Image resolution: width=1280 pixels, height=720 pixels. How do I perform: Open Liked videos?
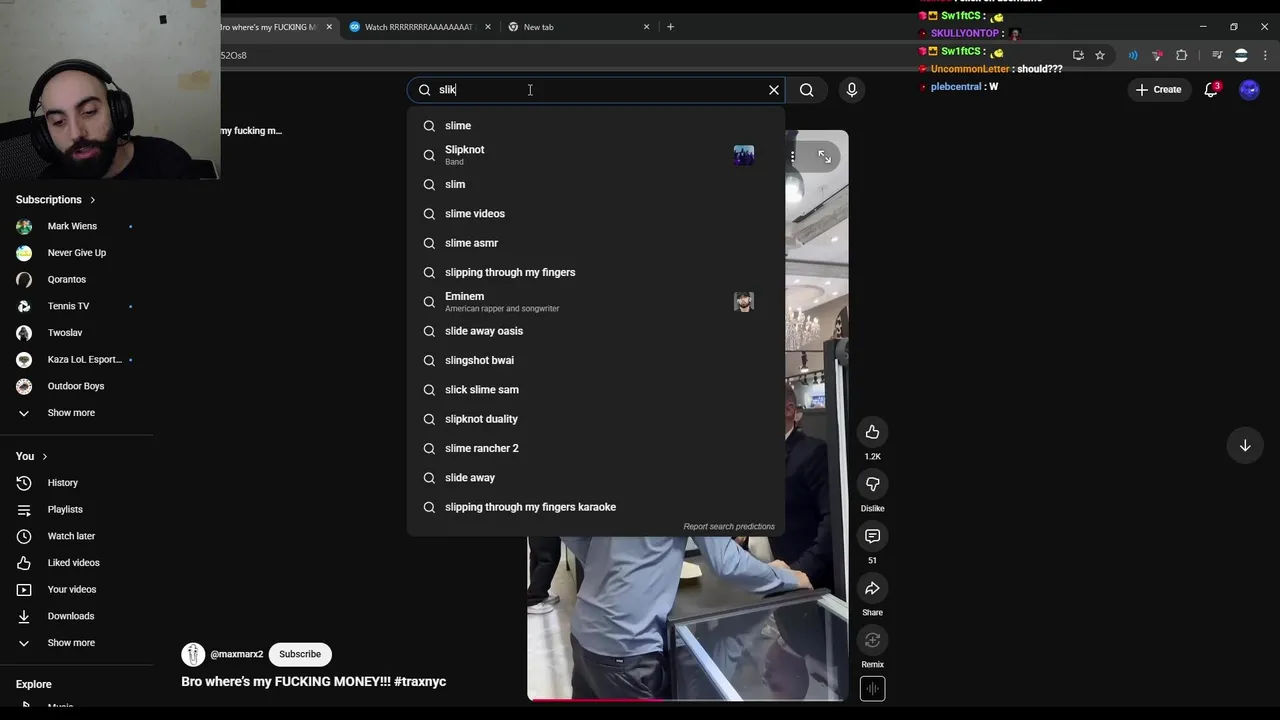[x=75, y=563]
